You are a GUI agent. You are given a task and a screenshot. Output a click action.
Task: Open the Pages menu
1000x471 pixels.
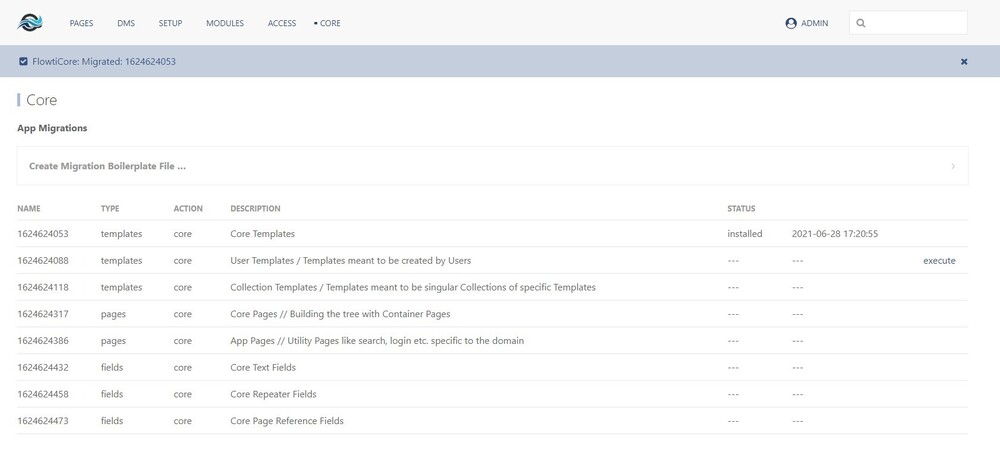81,23
